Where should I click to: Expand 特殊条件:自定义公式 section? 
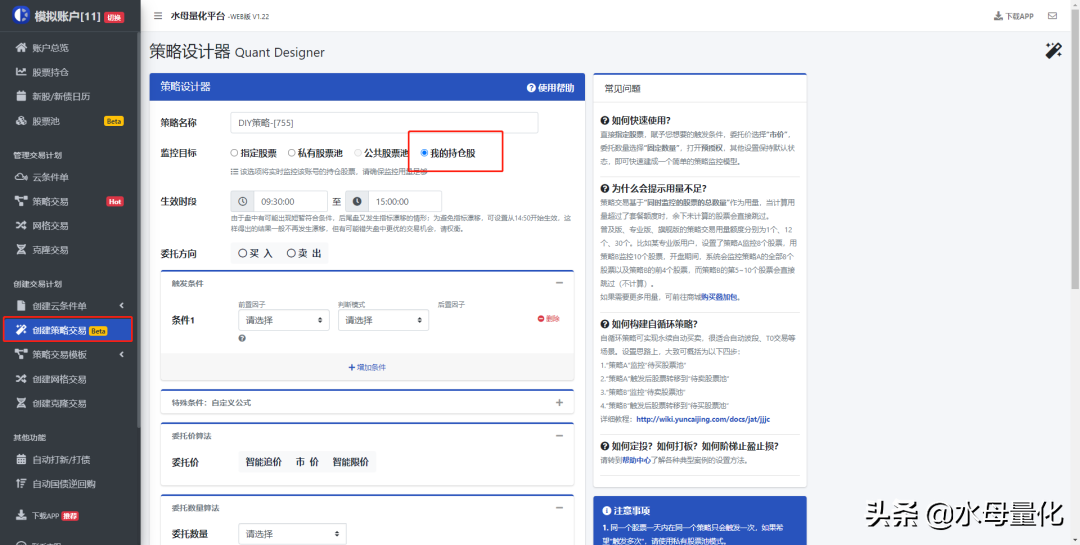coord(559,402)
